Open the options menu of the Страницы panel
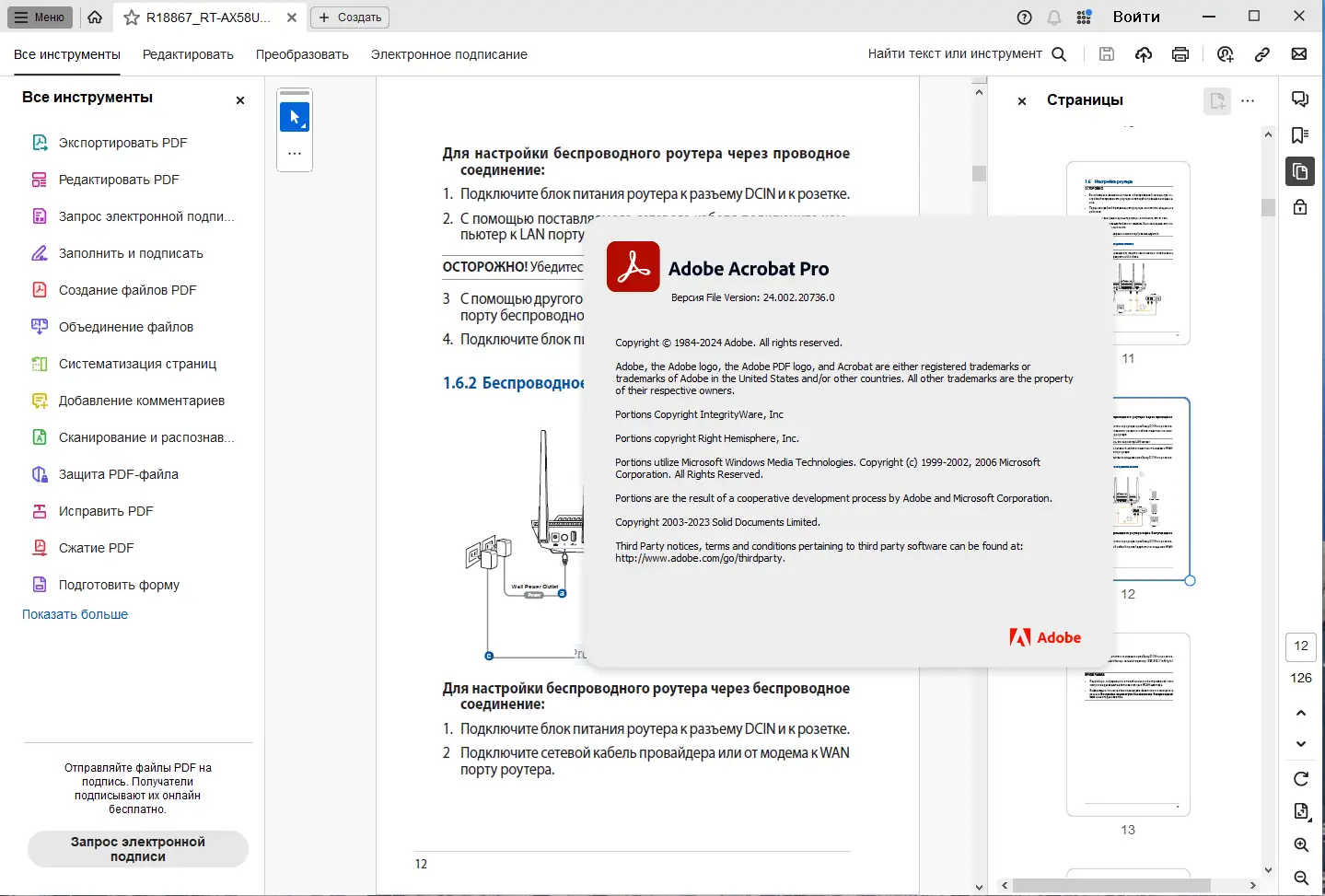This screenshot has width=1325, height=896. pos(1249,101)
